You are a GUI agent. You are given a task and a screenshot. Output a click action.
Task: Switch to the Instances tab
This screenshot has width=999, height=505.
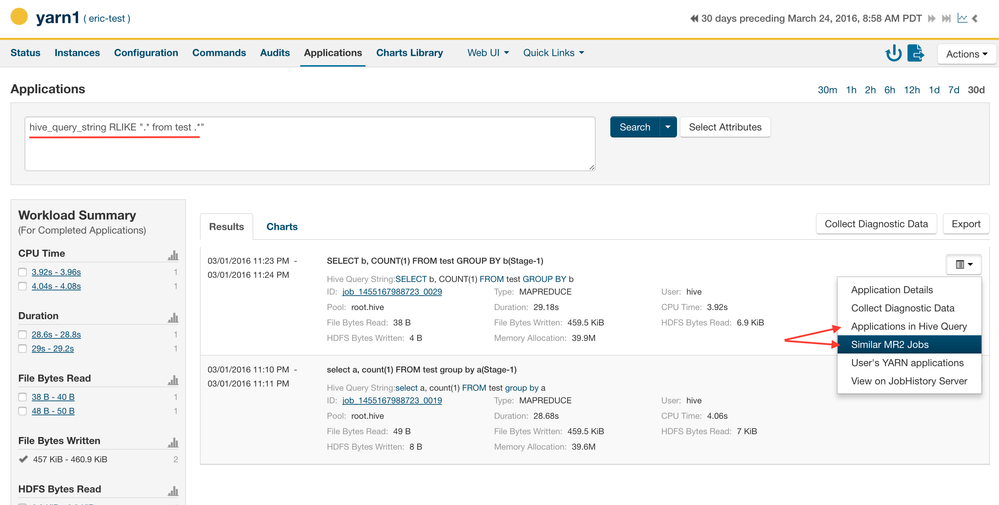(77, 53)
